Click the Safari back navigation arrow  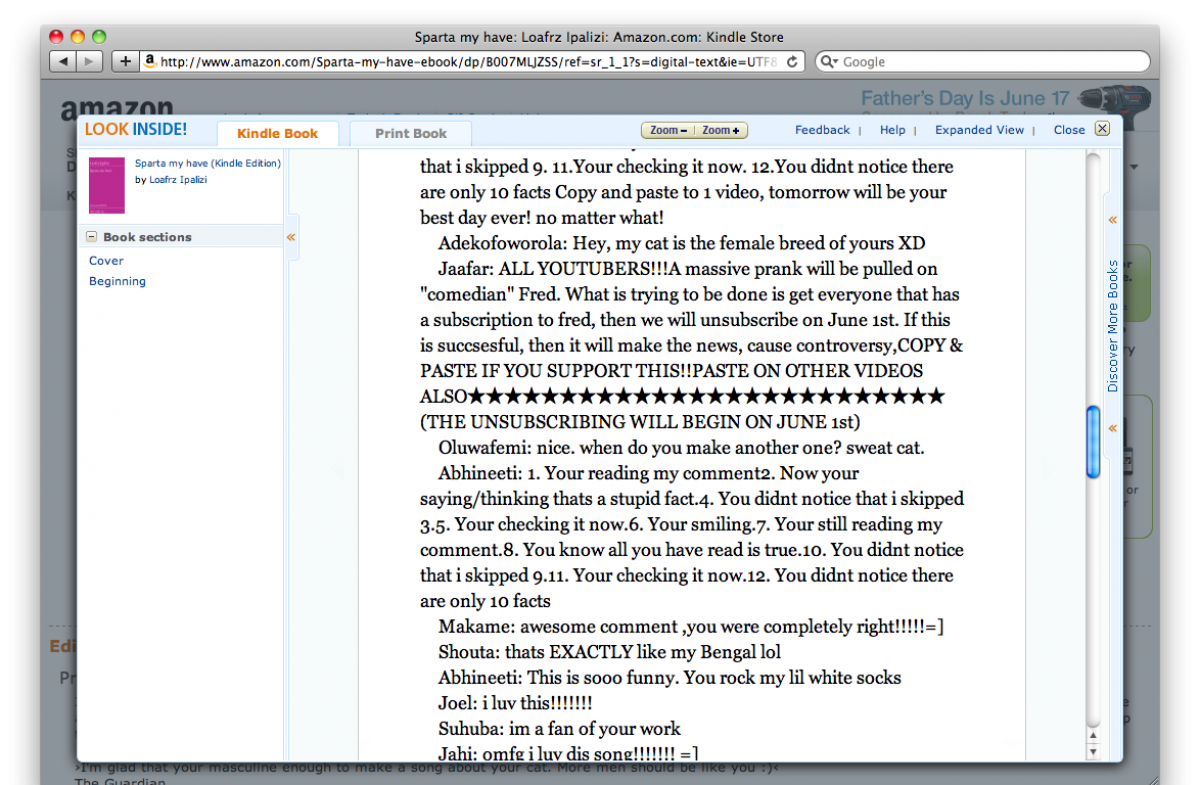click(x=63, y=61)
